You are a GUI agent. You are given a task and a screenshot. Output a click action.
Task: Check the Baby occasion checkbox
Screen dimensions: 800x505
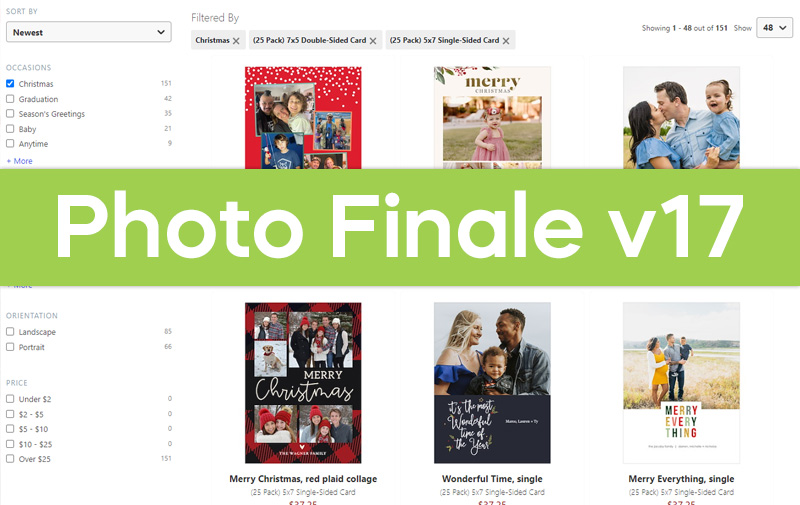[x=10, y=129]
